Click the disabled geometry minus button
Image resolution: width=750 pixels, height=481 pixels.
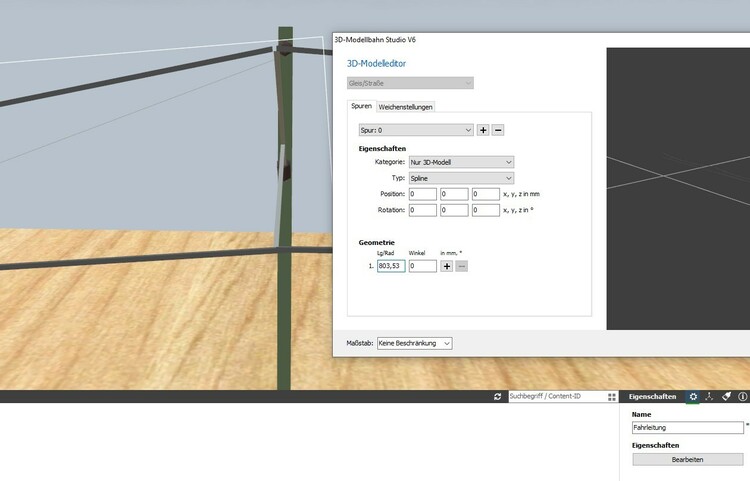[x=462, y=266]
